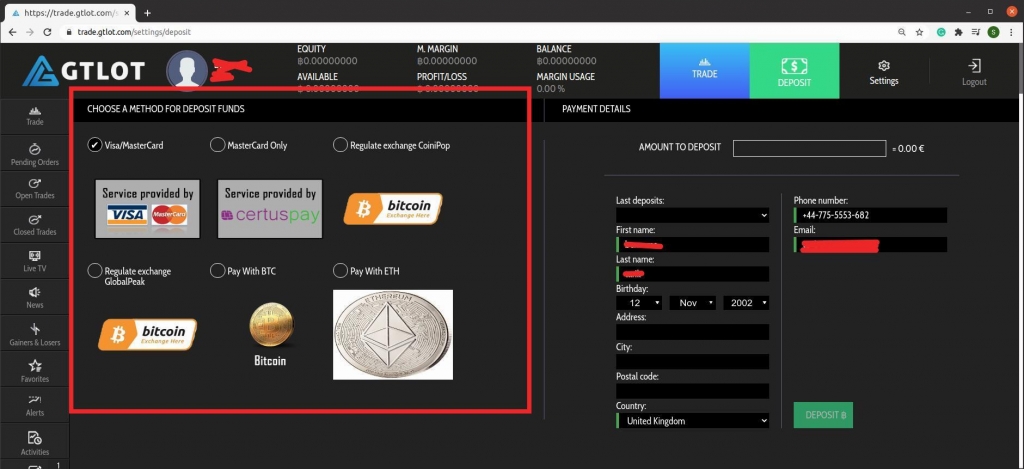Click the gold Bitcoin coin image

tap(271, 325)
